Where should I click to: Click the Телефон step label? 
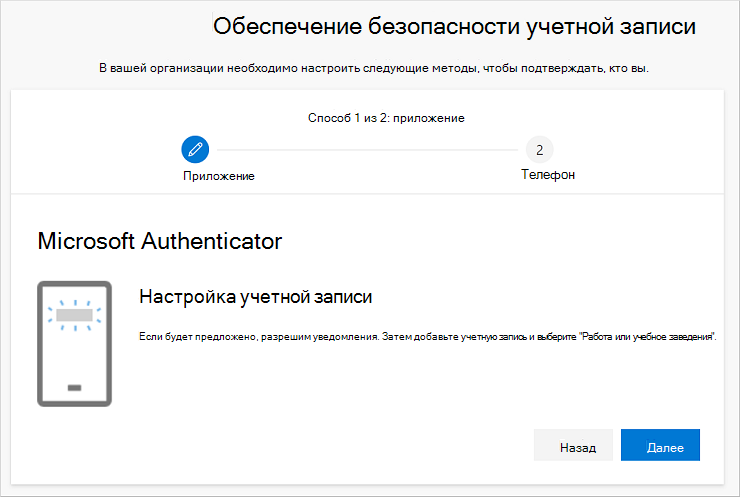(548, 175)
